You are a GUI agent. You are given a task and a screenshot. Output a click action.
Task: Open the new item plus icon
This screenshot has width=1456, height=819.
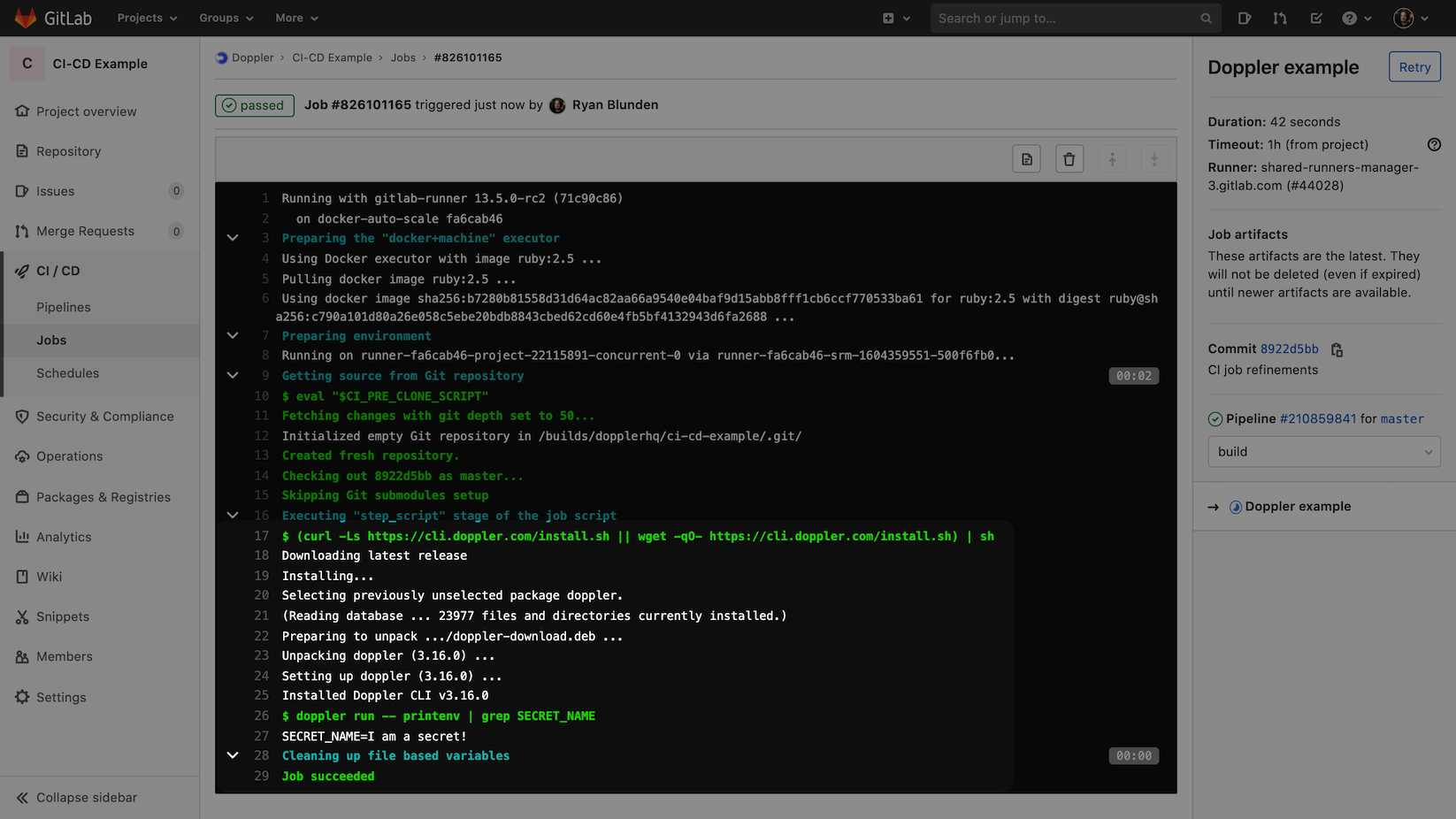point(888,18)
